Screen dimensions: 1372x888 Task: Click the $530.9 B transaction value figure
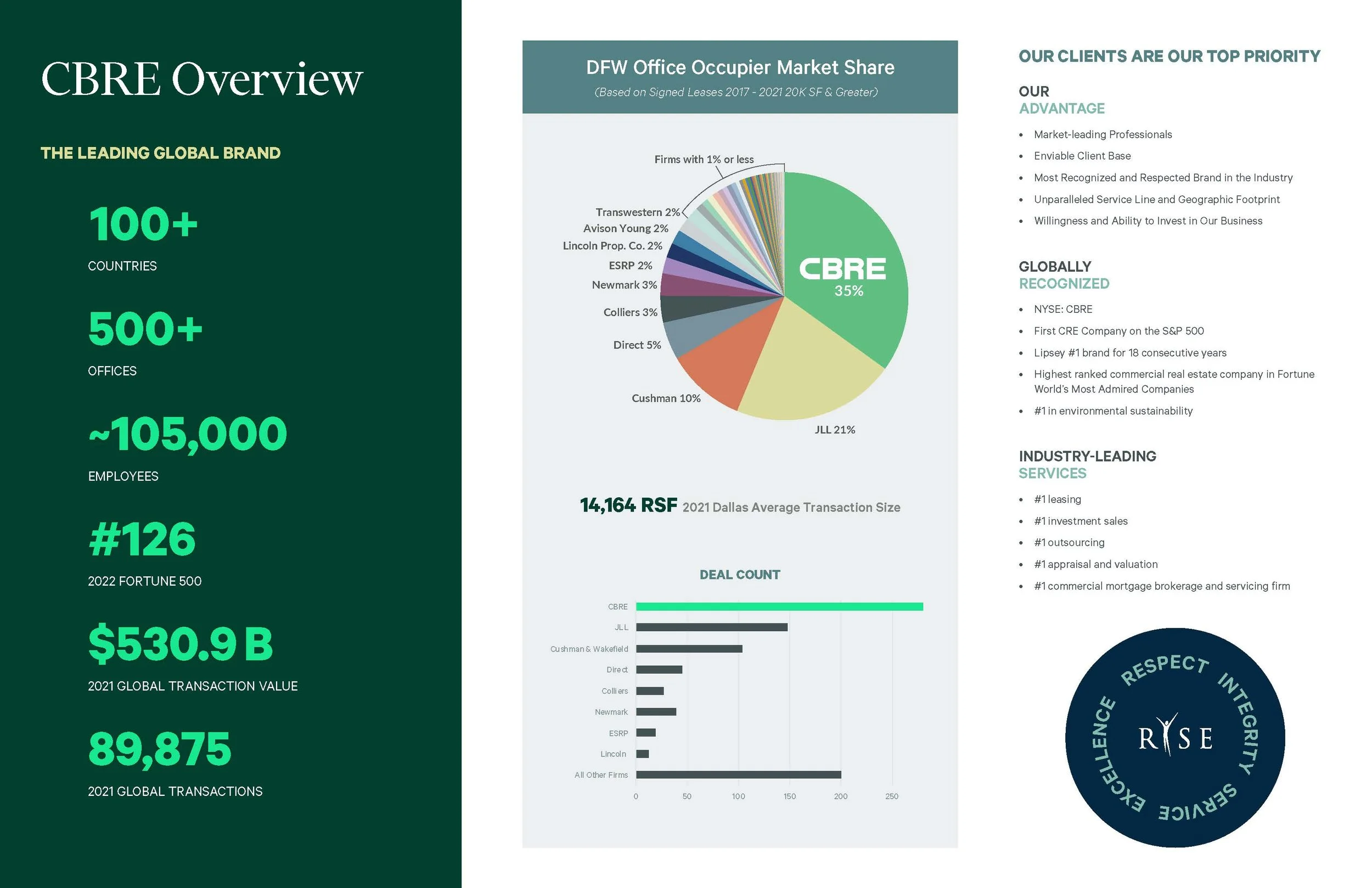pyautogui.click(x=181, y=644)
